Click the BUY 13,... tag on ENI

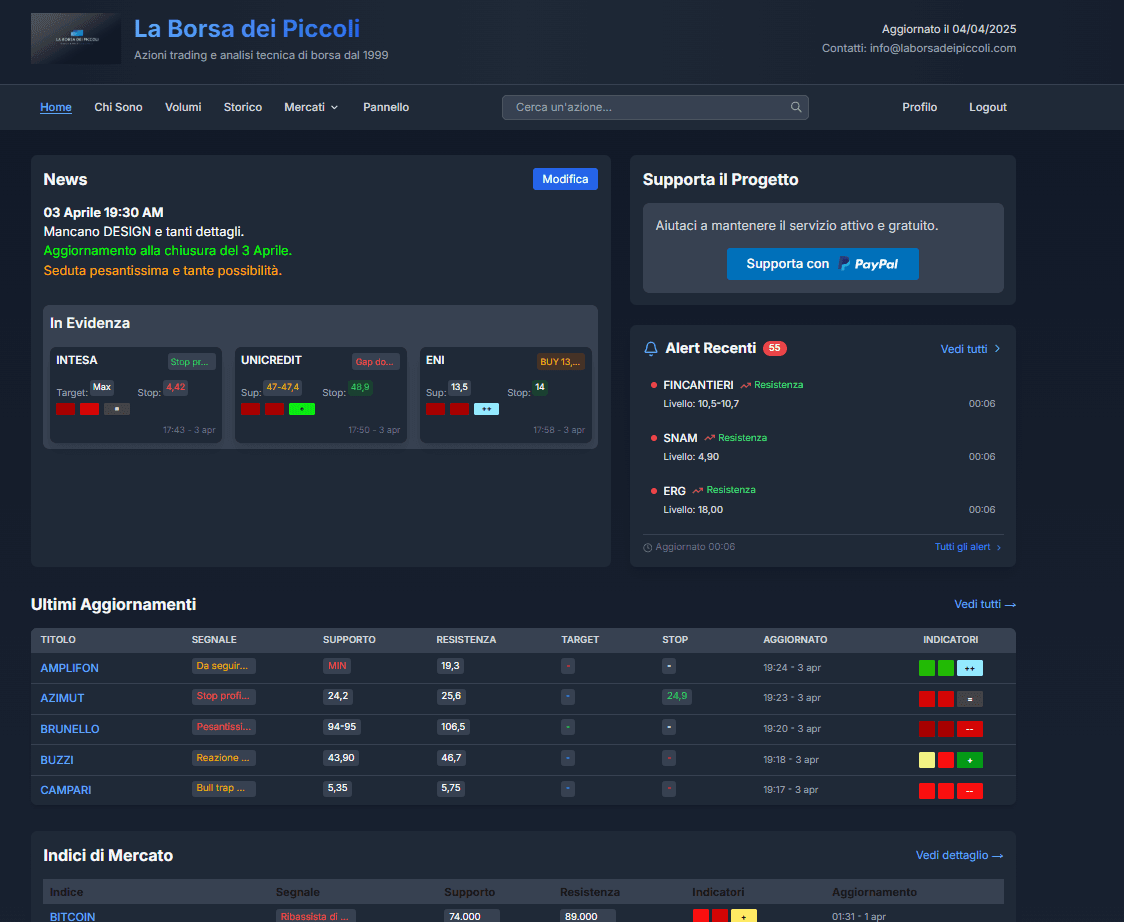[x=561, y=362]
